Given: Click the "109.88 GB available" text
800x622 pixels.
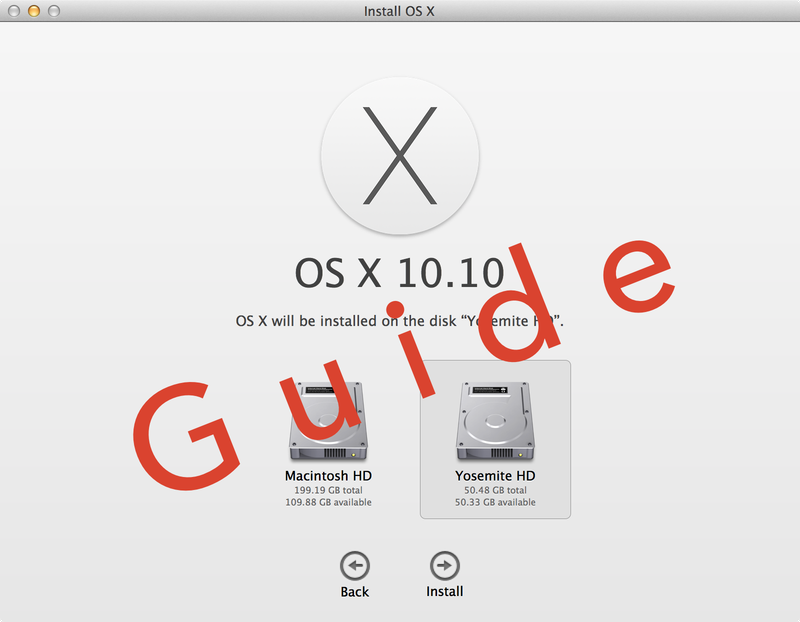Looking at the screenshot, I should [328, 502].
